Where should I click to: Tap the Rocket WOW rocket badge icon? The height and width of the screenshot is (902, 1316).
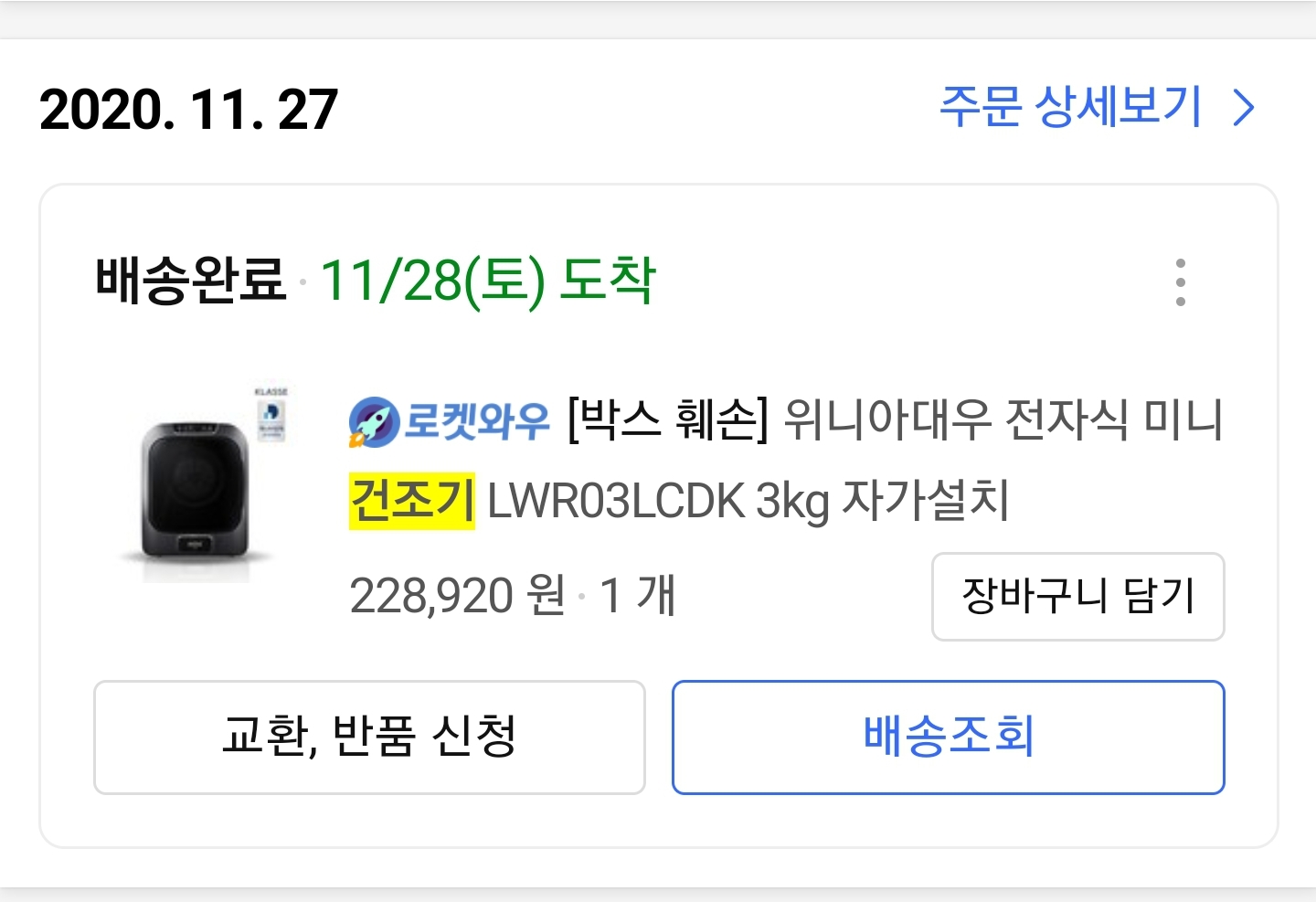374,423
